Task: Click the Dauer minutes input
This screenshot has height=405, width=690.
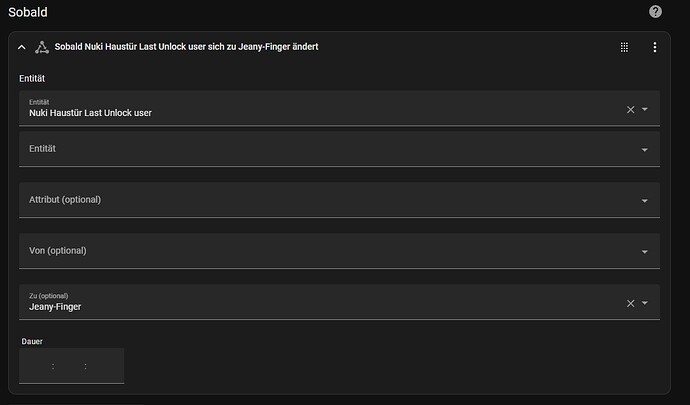Action: [69, 366]
